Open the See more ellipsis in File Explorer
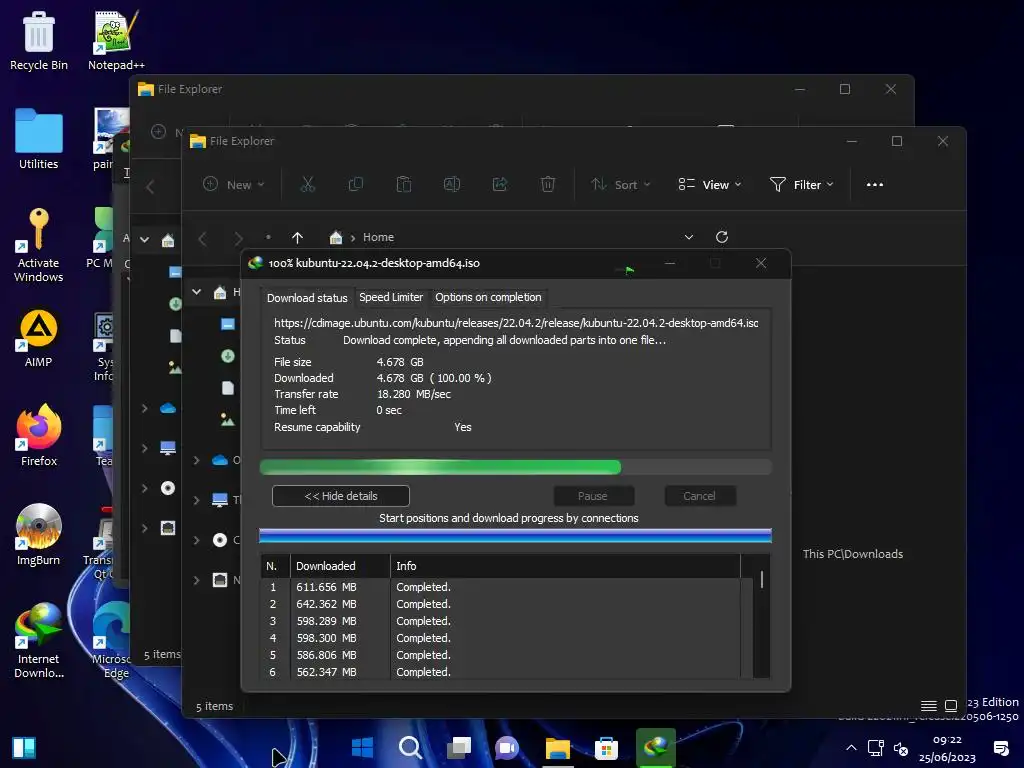This screenshot has width=1024, height=768. coord(874,185)
